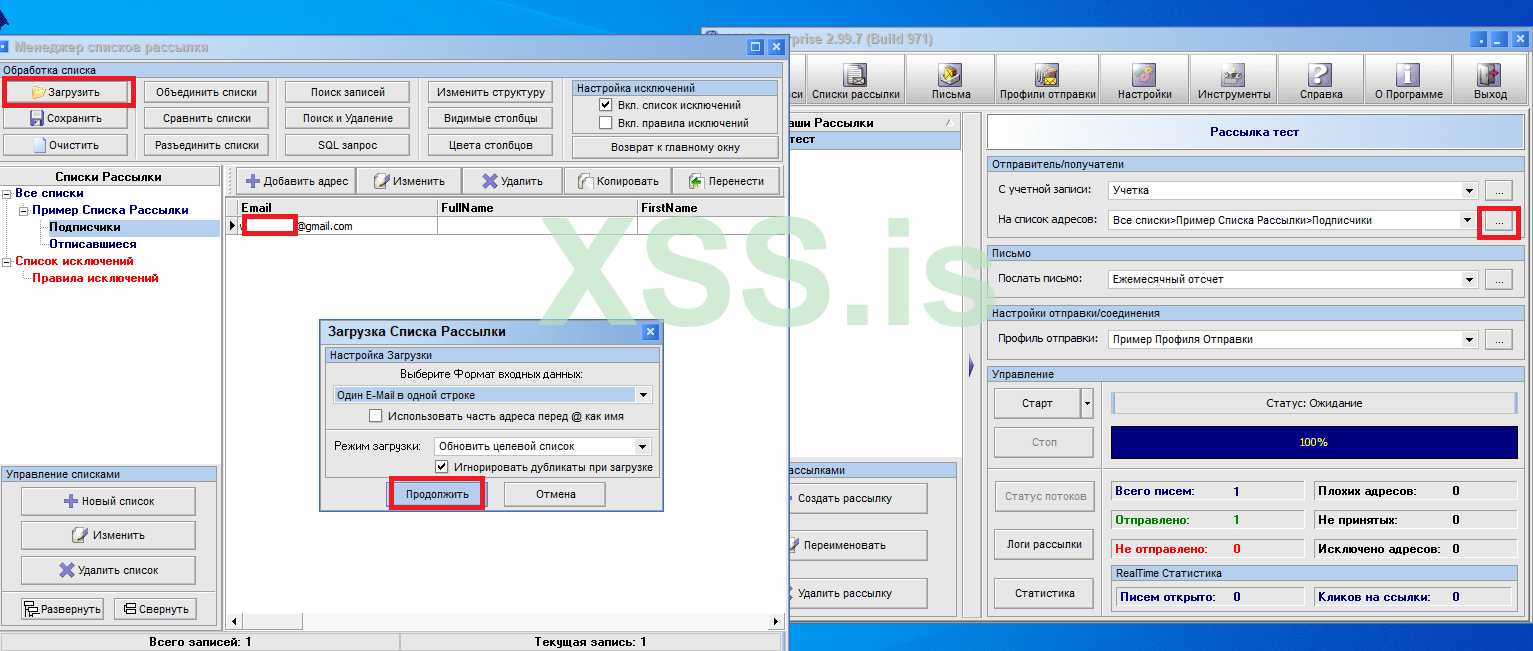The height and width of the screenshot is (651, 1533).
Task: Collapse the Список исключений tree node
Action: [x=7, y=261]
